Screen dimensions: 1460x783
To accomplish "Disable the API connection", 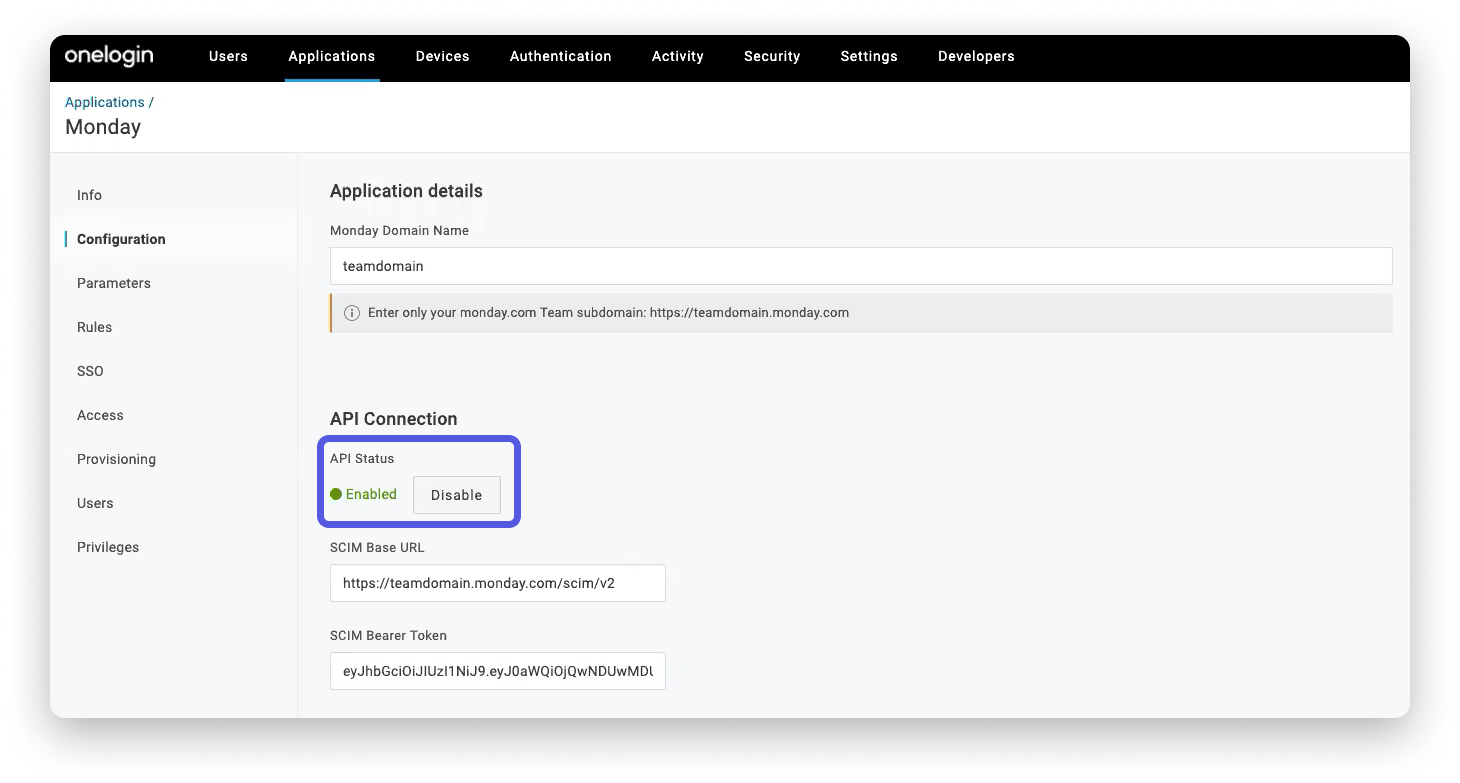I will (x=456, y=494).
